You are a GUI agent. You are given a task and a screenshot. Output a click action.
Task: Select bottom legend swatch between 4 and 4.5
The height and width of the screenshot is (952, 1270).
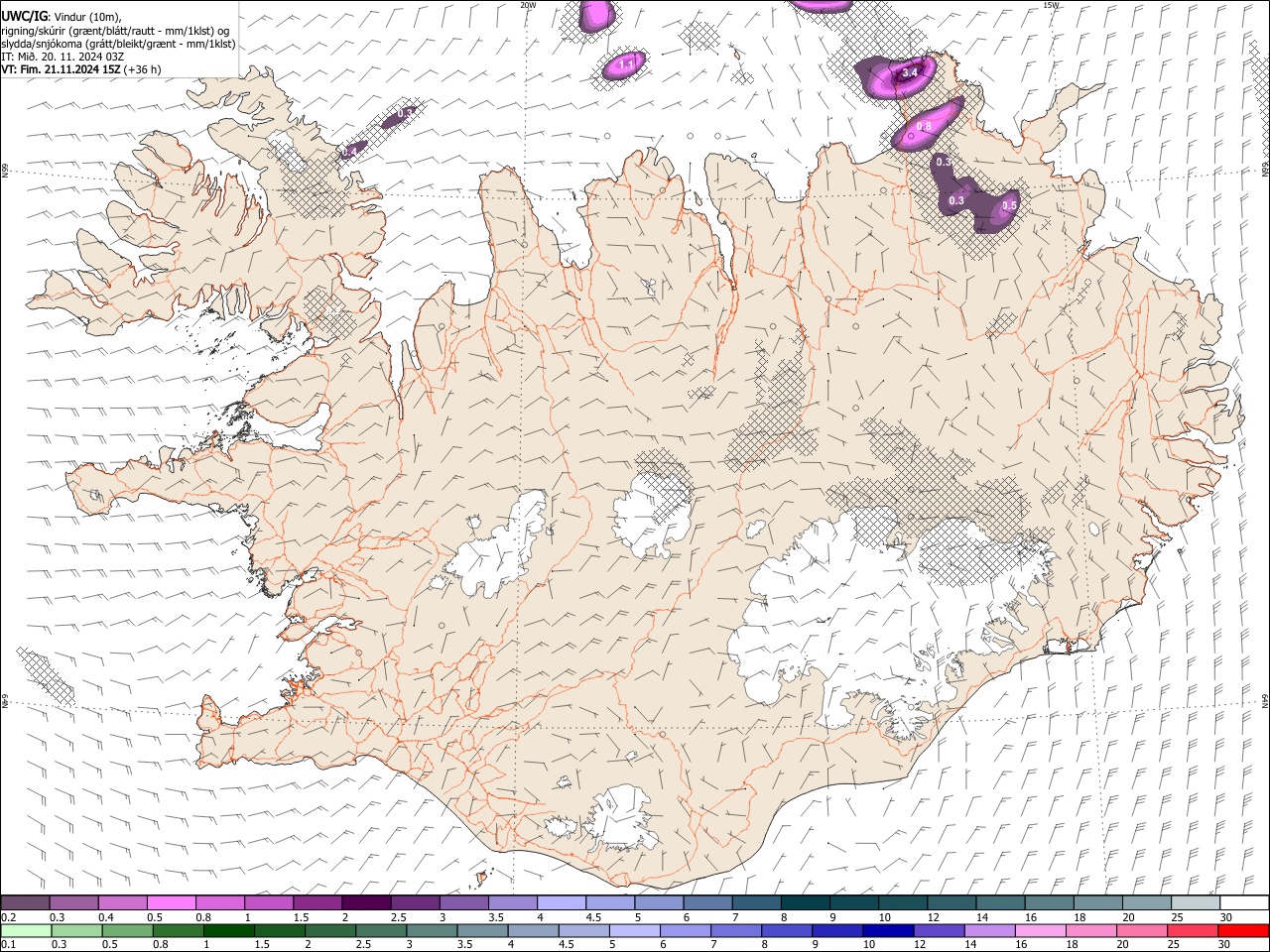532,930
